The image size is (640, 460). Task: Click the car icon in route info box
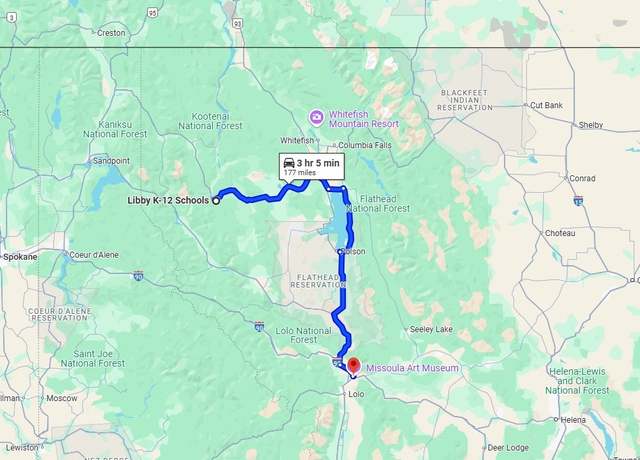[289, 163]
